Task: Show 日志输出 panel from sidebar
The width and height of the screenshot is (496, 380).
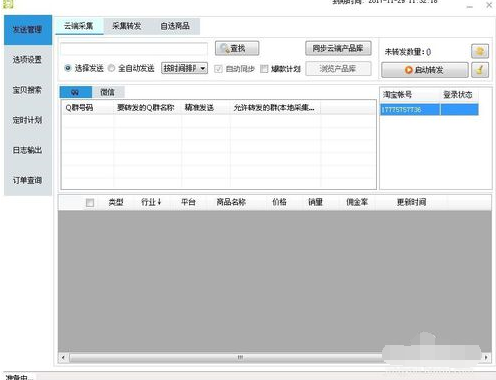Action: 28,150
